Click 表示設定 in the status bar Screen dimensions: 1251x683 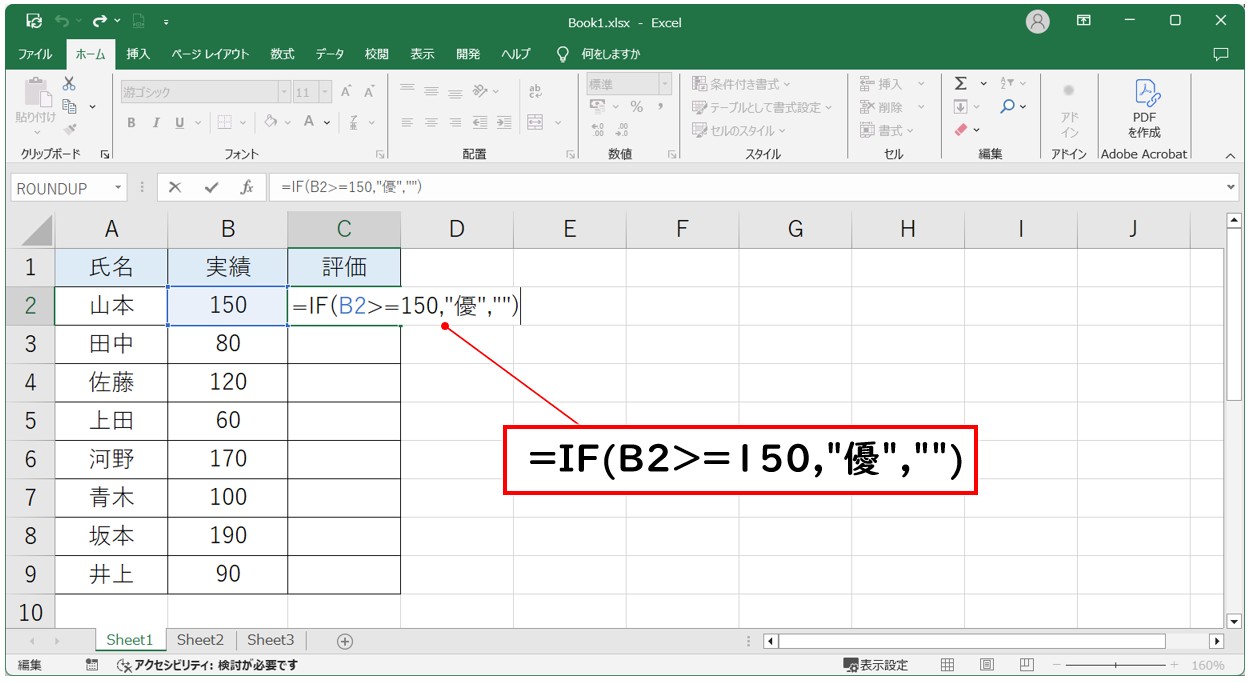click(876, 665)
